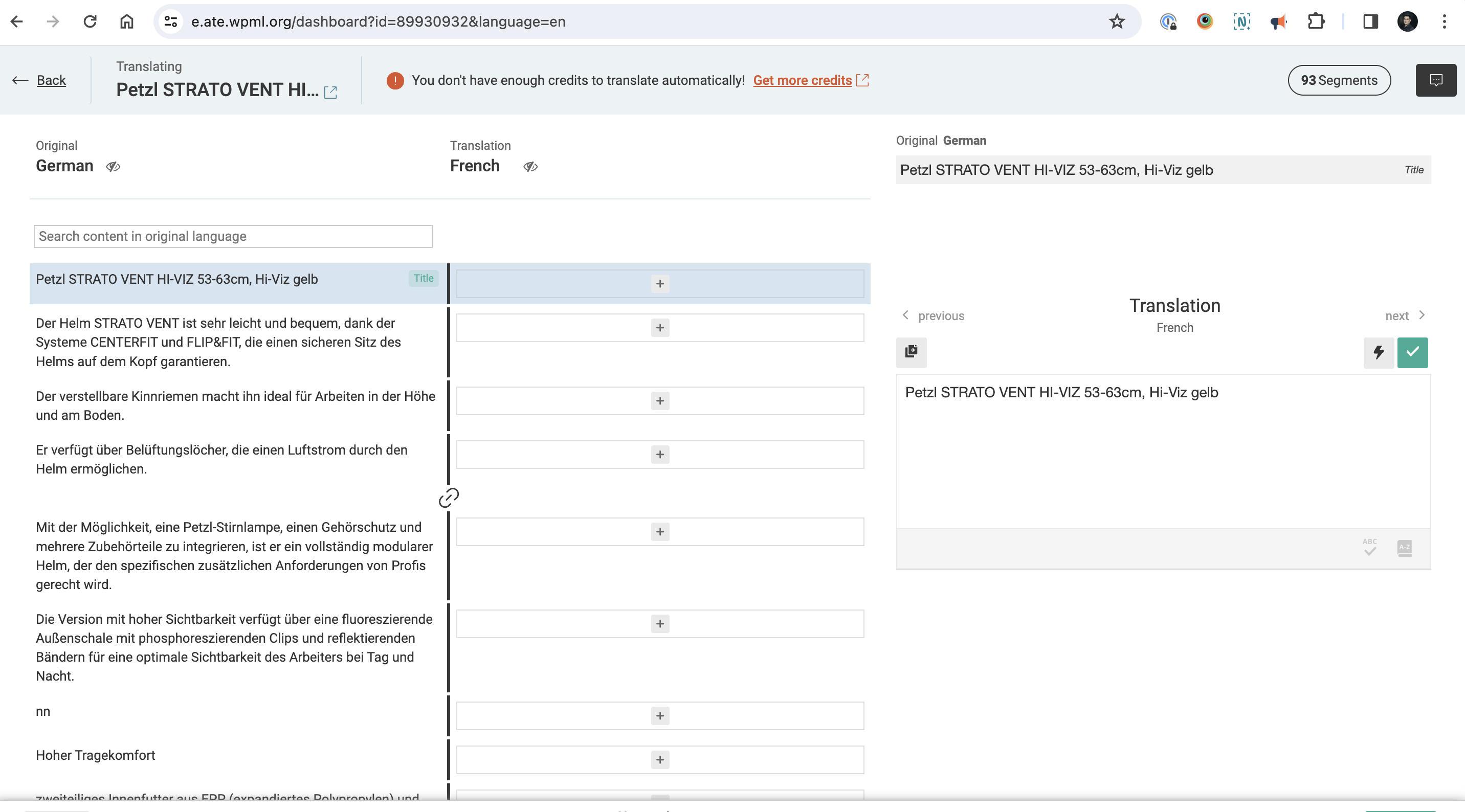Screen dimensions: 1465x812
Task: Copy original text into translation
Action: click(x=911, y=352)
